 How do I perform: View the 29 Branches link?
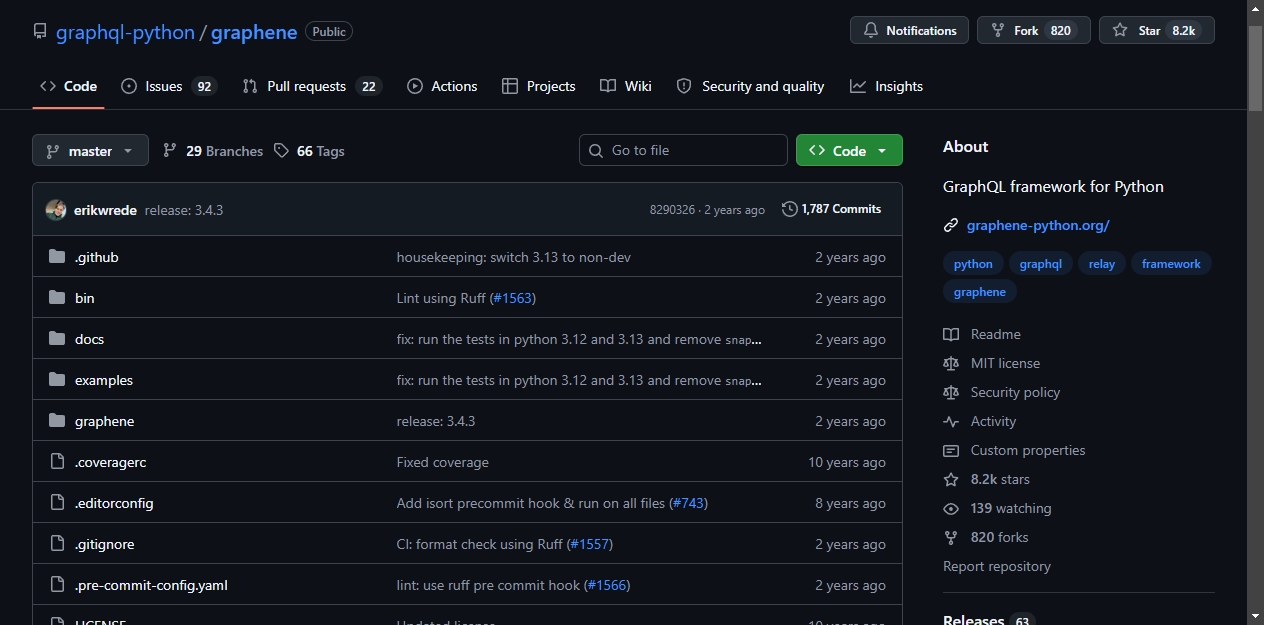pos(213,151)
